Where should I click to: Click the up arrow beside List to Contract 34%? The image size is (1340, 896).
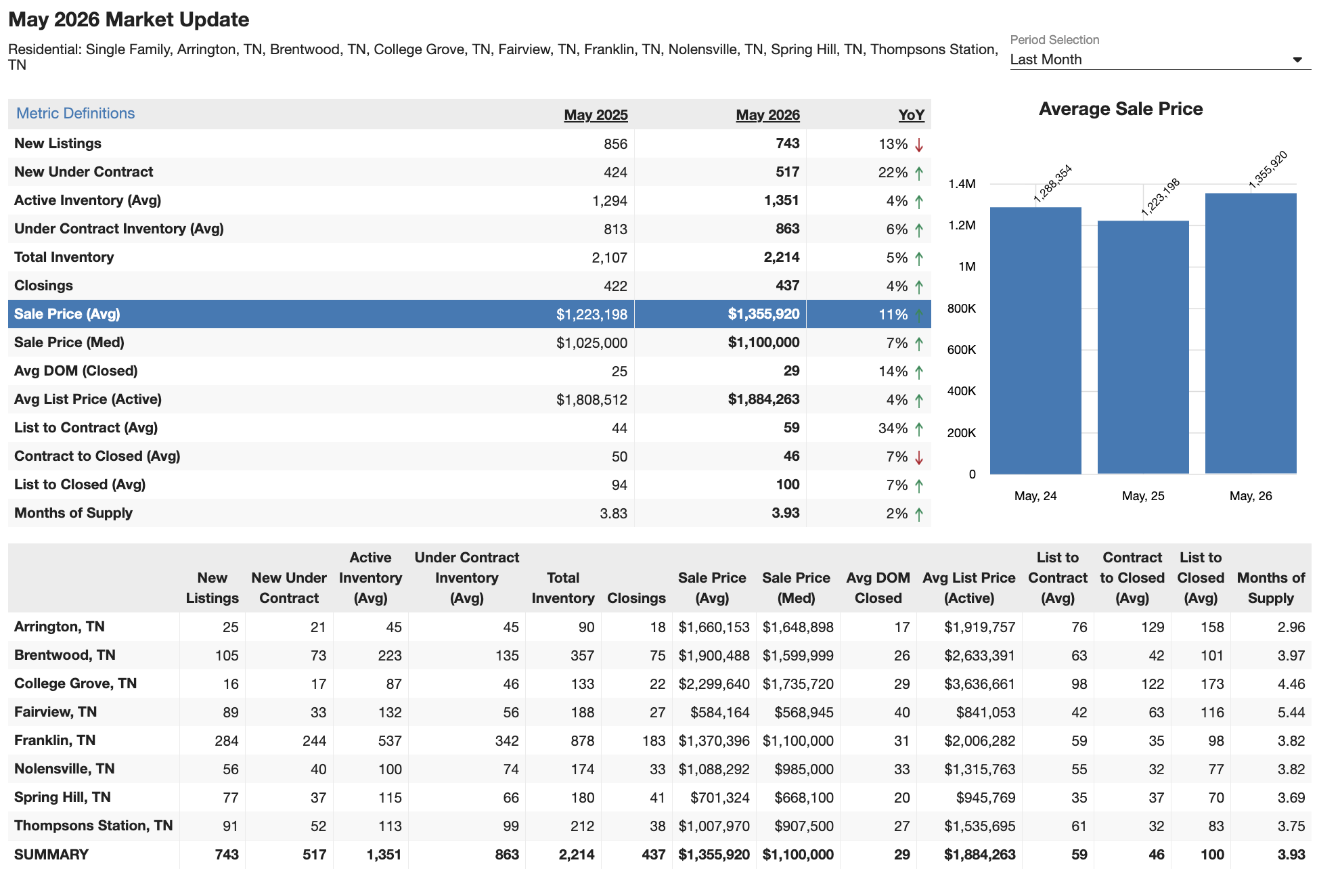(x=919, y=429)
